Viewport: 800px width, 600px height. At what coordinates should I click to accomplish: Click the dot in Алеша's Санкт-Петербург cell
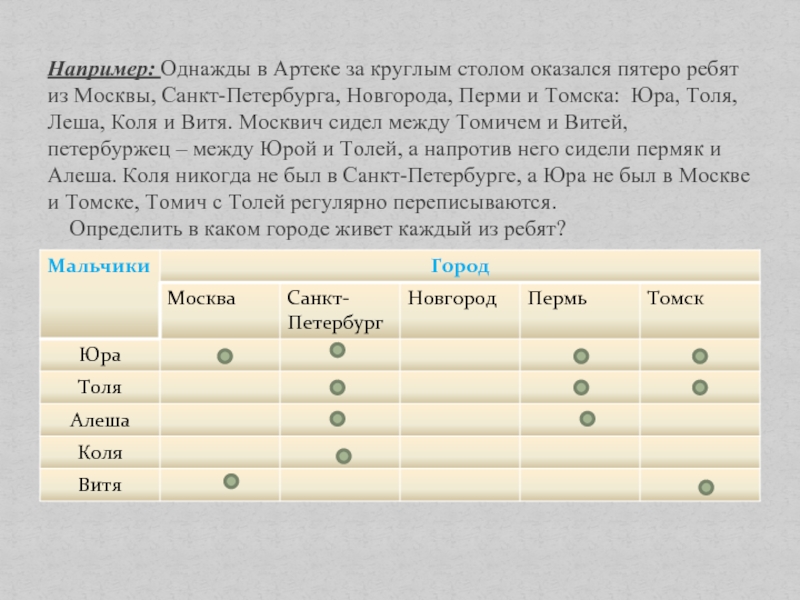pyautogui.click(x=337, y=419)
